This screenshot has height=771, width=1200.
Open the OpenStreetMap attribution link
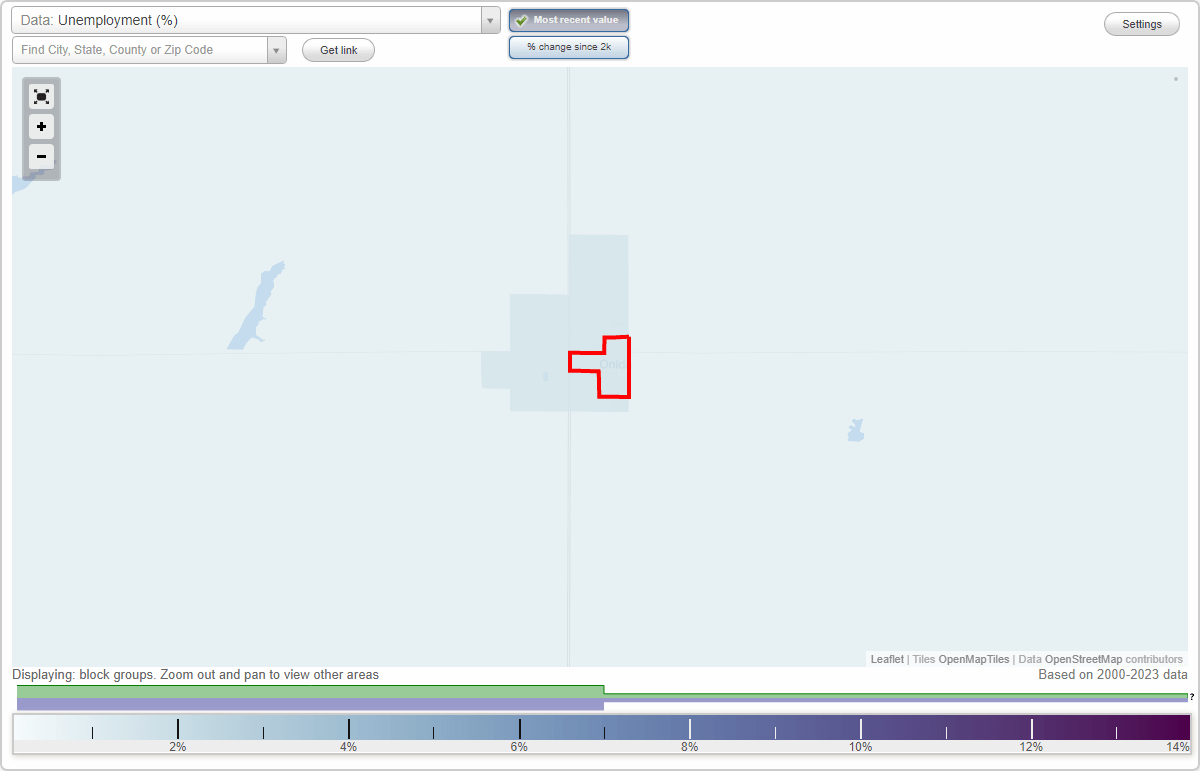coord(1083,659)
